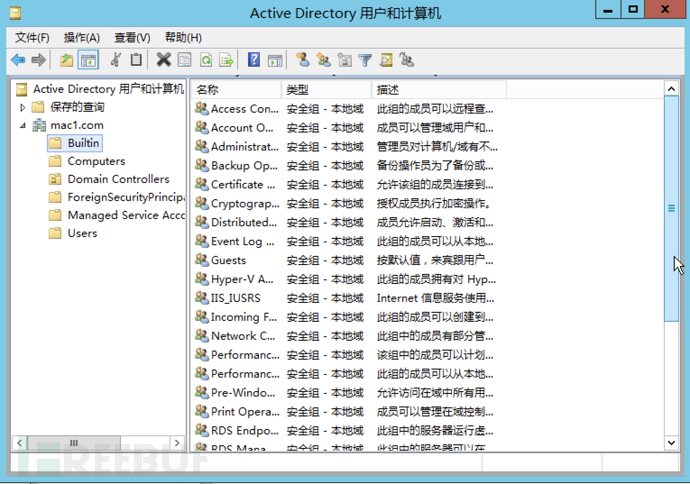The width and height of the screenshot is (690, 484).
Task: Open the 操作(A) menu
Action: tap(81, 38)
